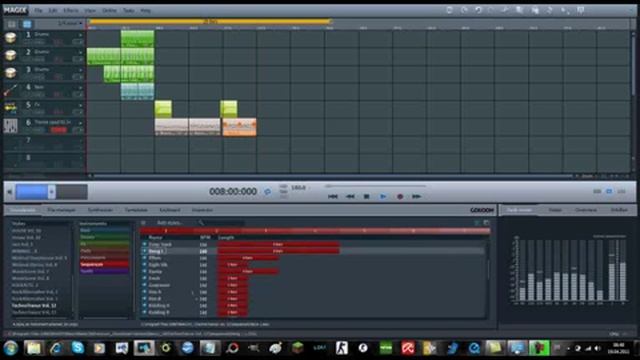Select the Bass instrument category

104,230
